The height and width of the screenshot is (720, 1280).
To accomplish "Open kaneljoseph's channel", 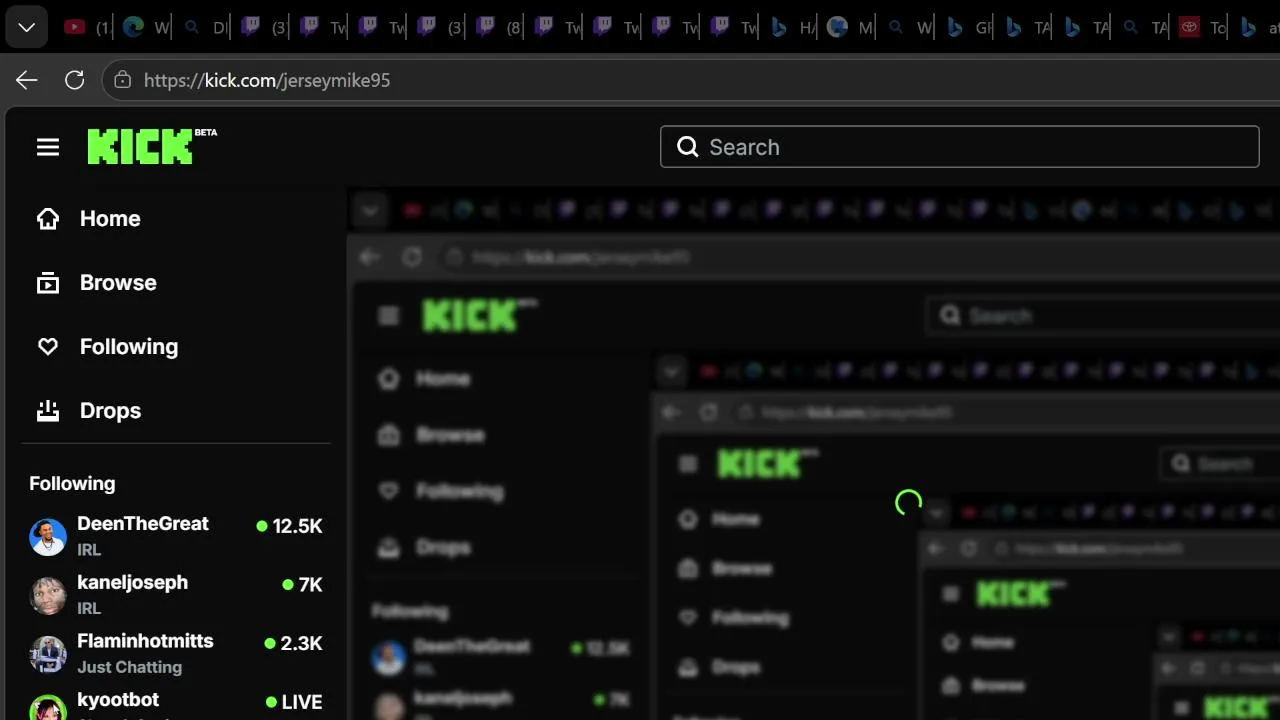I will coord(176,595).
